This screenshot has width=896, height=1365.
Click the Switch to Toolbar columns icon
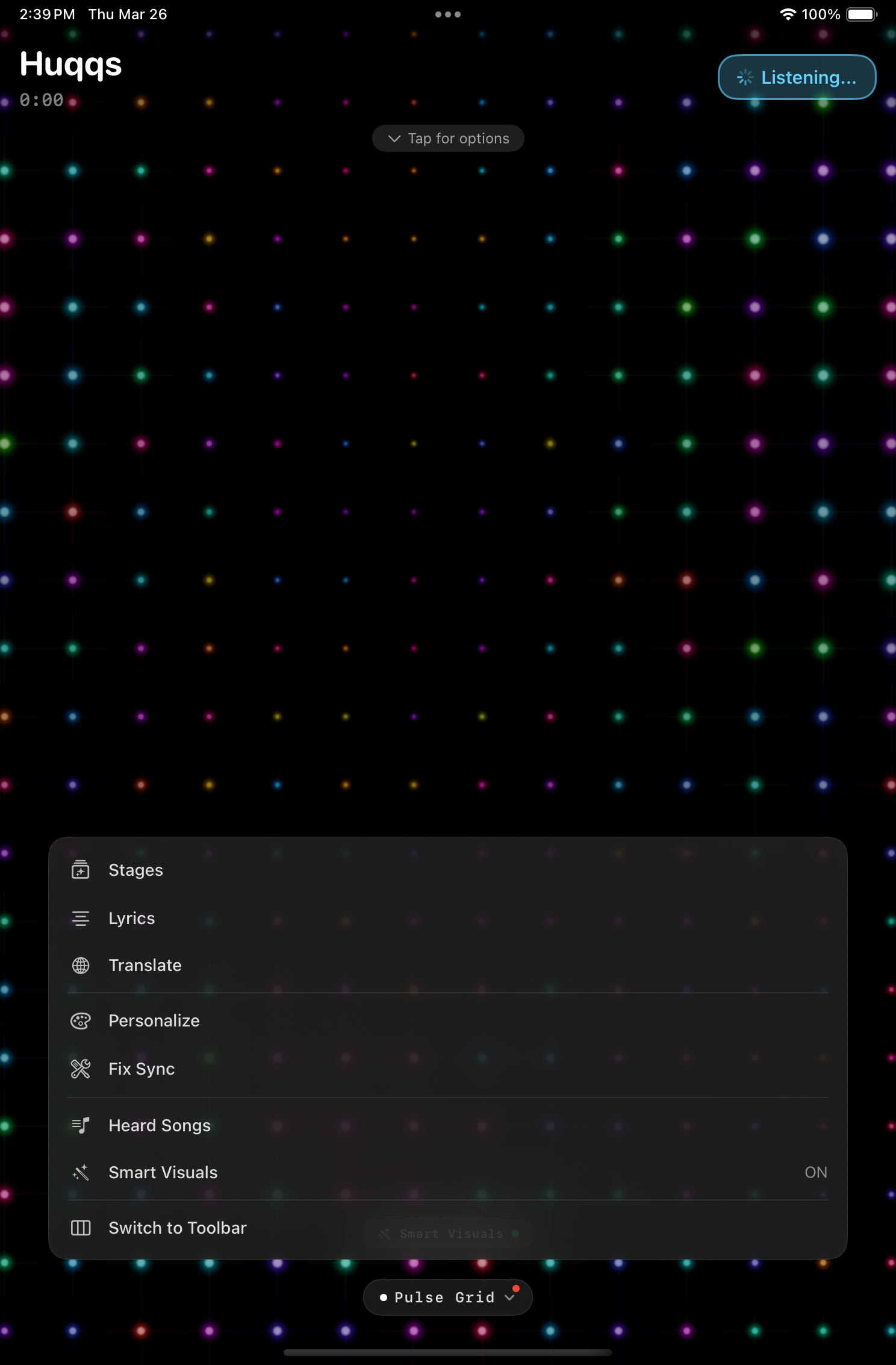tap(81, 1228)
